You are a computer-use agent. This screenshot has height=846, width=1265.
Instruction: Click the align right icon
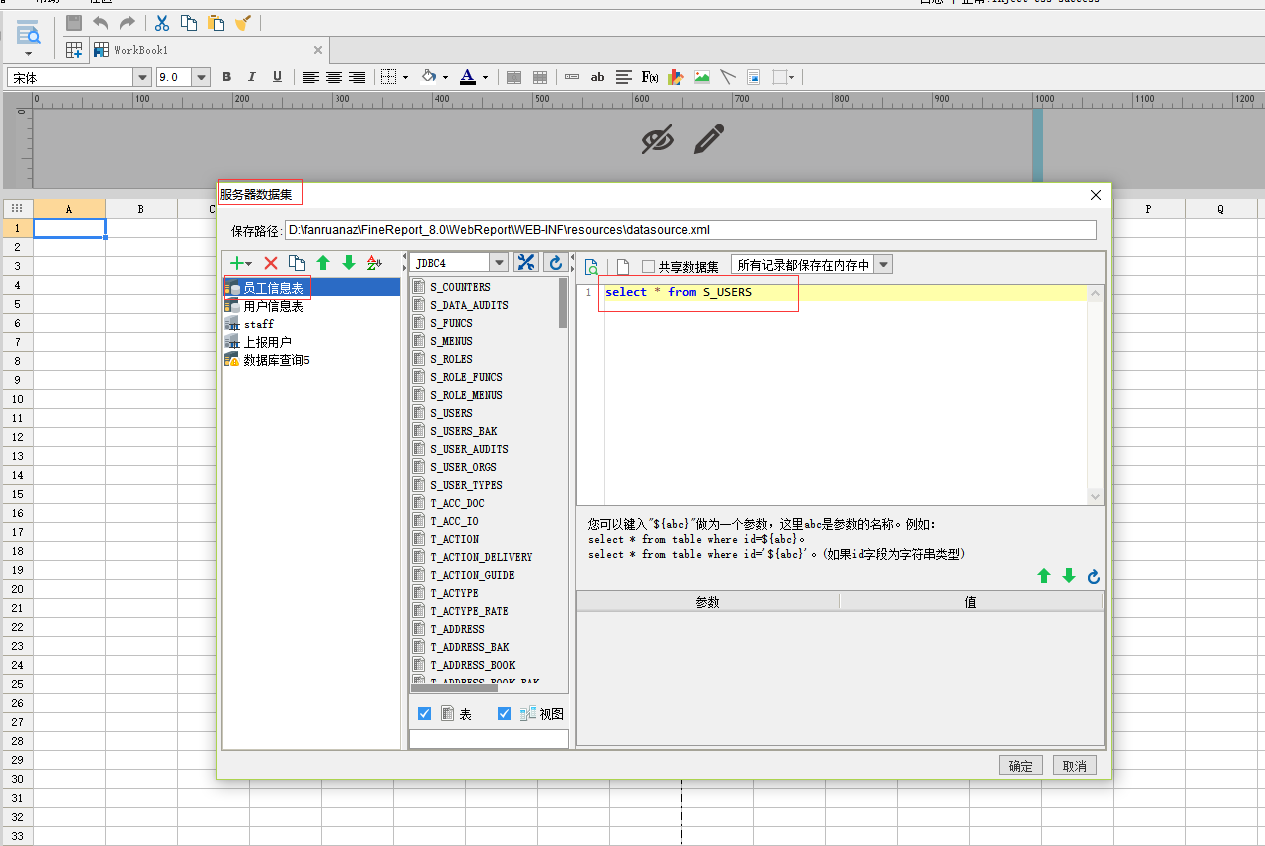click(357, 77)
